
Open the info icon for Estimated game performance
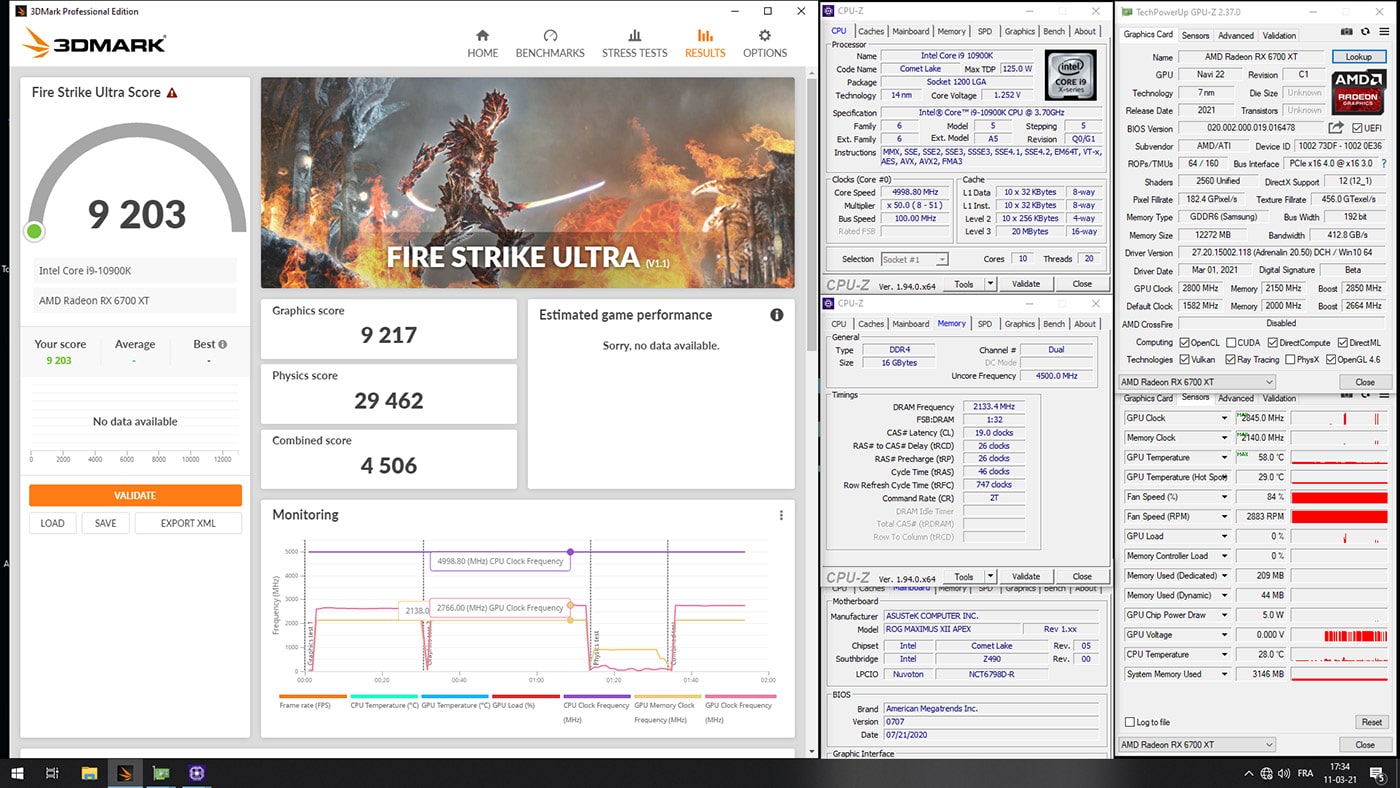pyautogui.click(x=777, y=315)
